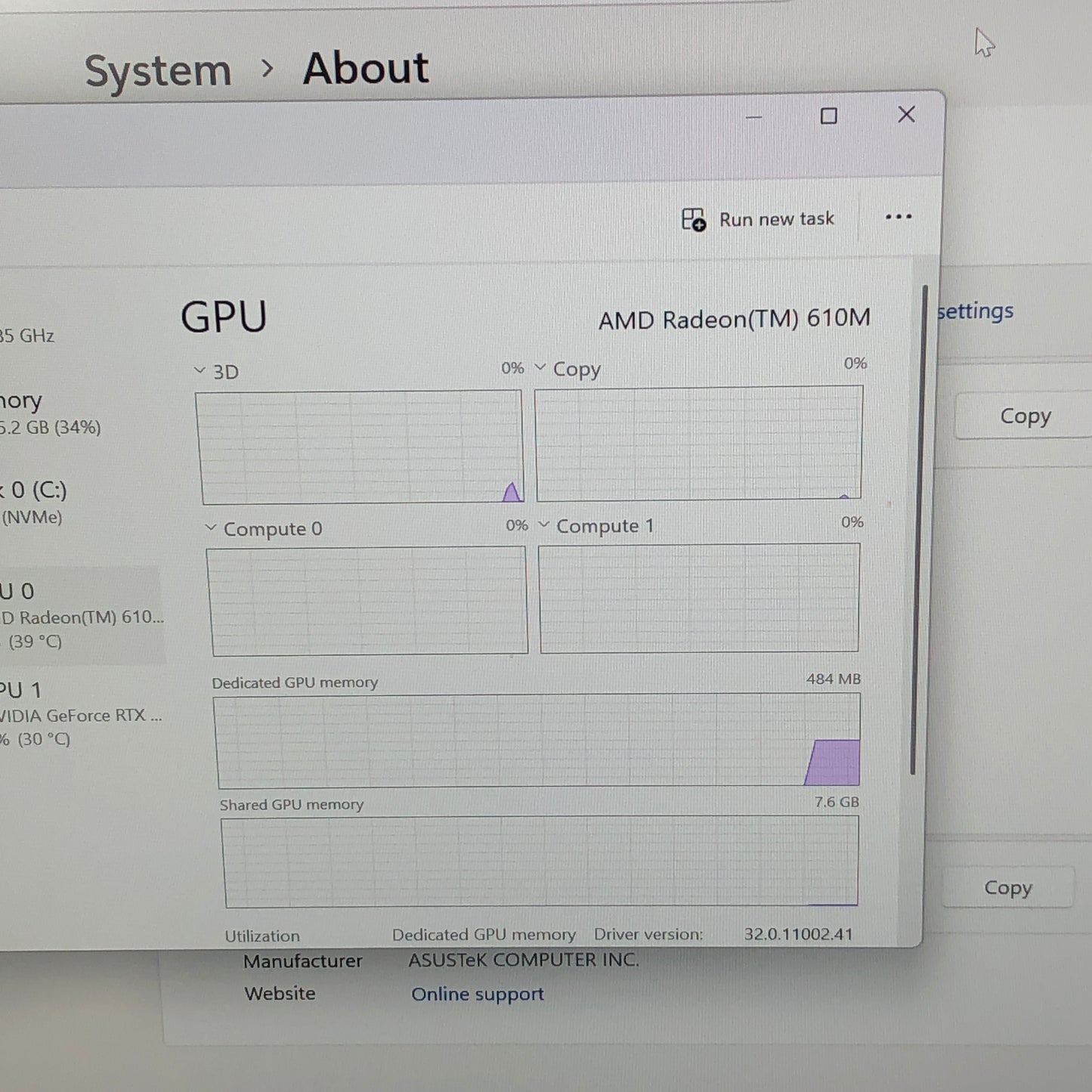Click driver version 32.0.11002.41
Image resolution: width=1092 pixels, height=1092 pixels.
pos(798,934)
